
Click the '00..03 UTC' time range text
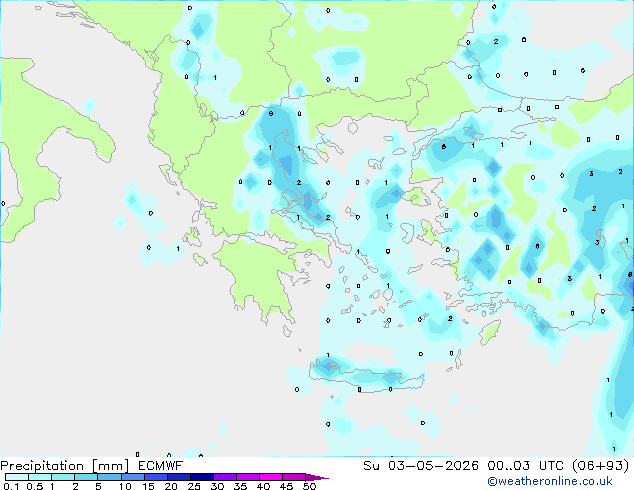pyautogui.click(x=525, y=466)
